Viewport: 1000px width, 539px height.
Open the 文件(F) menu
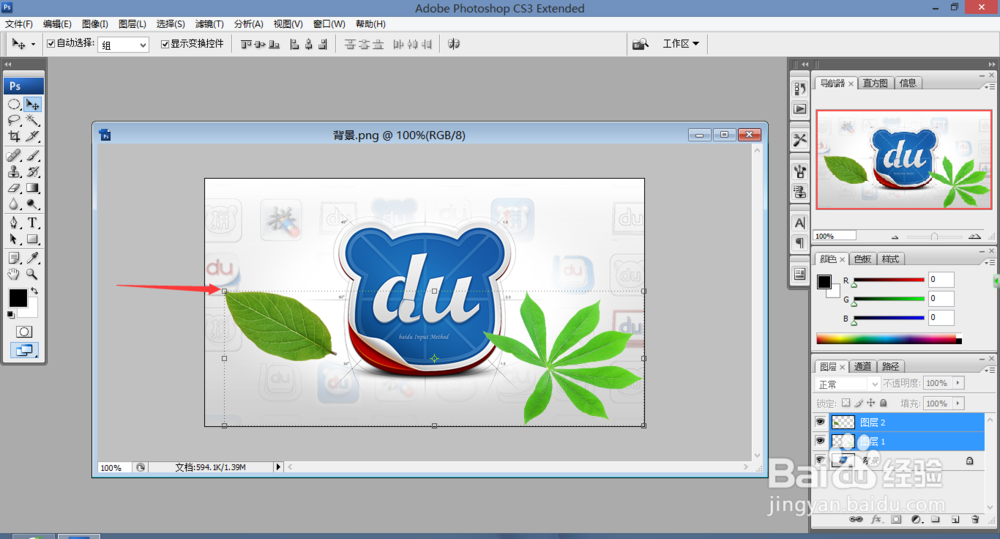click(x=18, y=24)
